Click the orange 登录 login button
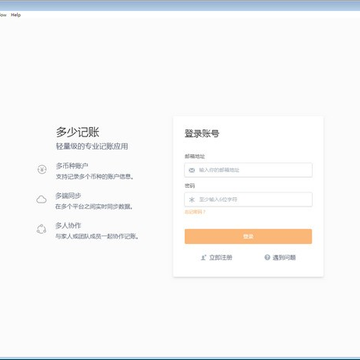The width and height of the screenshot is (360, 360). tap(248, 236)
